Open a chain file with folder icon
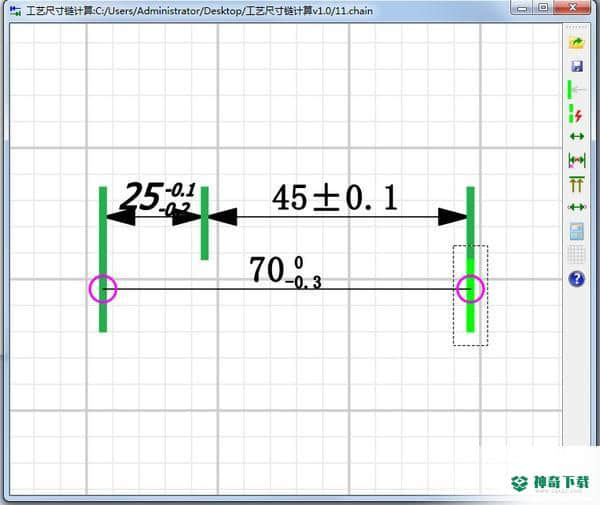 (x=576, y=43)
